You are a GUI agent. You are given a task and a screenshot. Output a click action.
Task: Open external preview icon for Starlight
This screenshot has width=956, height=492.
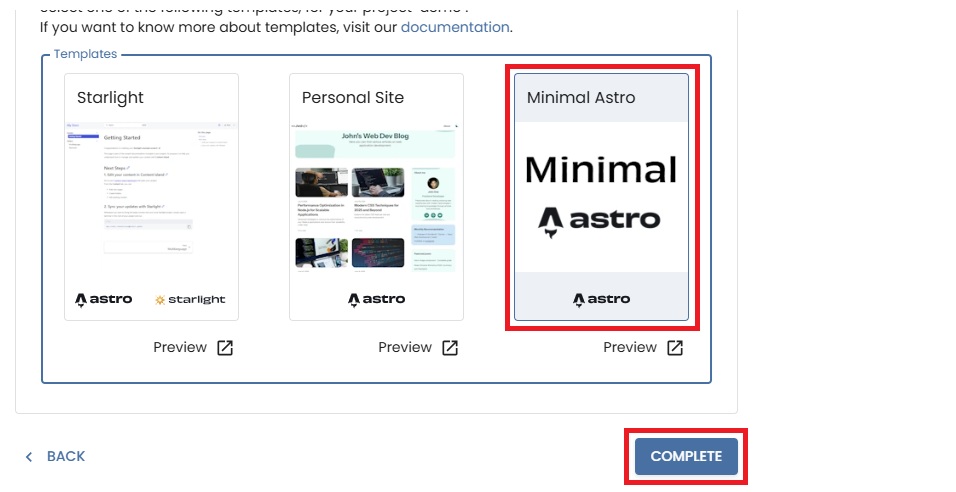(225, 348)
